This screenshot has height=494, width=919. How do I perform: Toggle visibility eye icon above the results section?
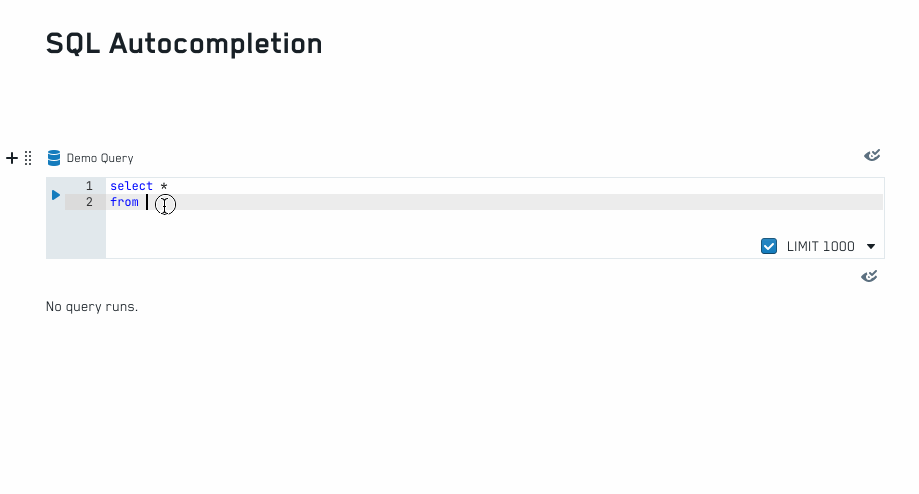coord(869,276)
